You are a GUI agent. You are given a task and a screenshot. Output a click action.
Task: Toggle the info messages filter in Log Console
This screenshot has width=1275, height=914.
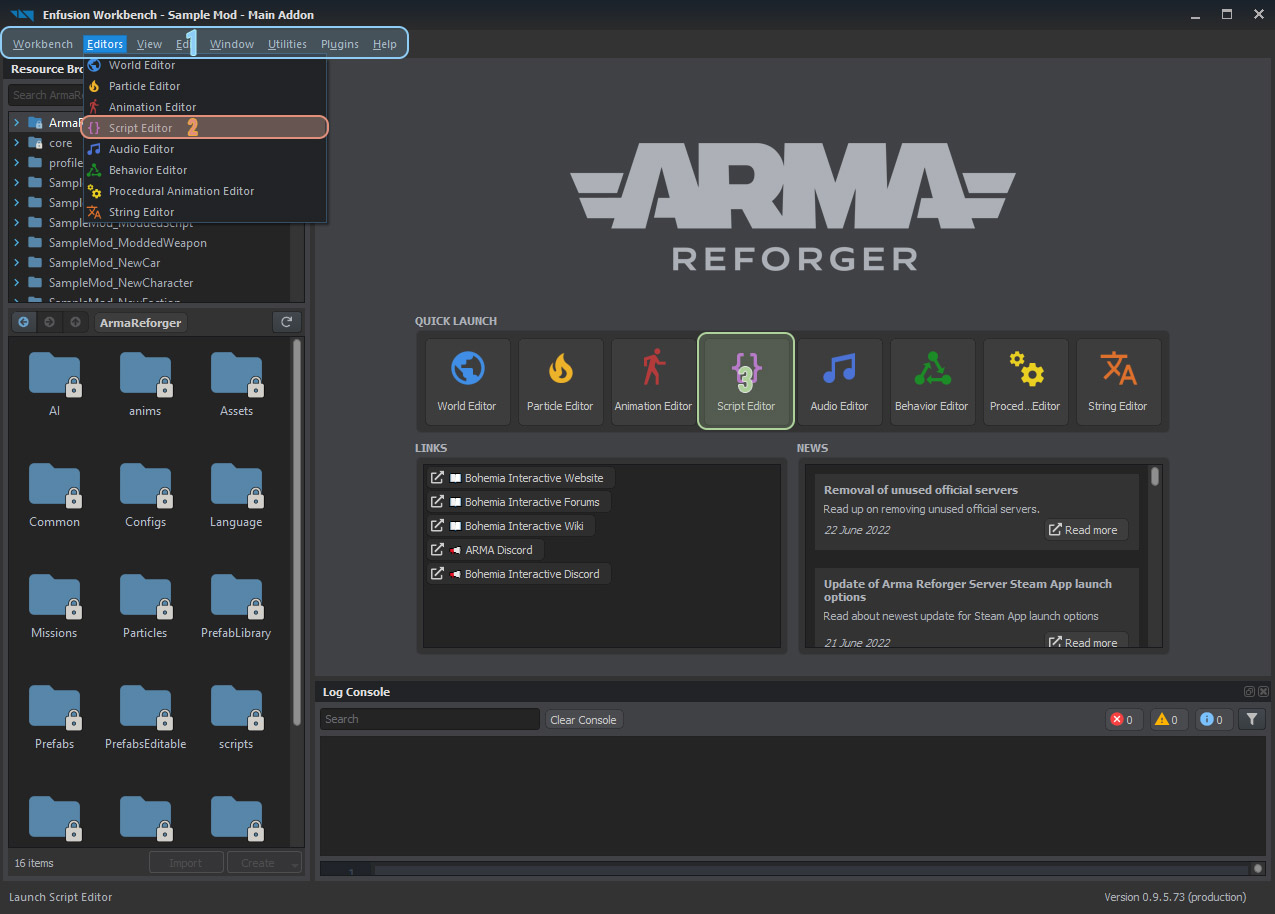click(x=1212, y=719)
